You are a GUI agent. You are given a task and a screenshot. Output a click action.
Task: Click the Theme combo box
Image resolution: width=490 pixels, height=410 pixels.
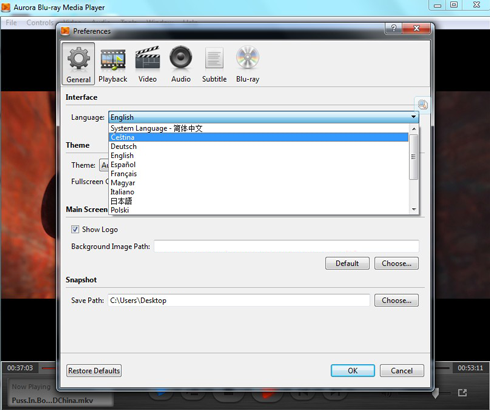tap(104, 165)
